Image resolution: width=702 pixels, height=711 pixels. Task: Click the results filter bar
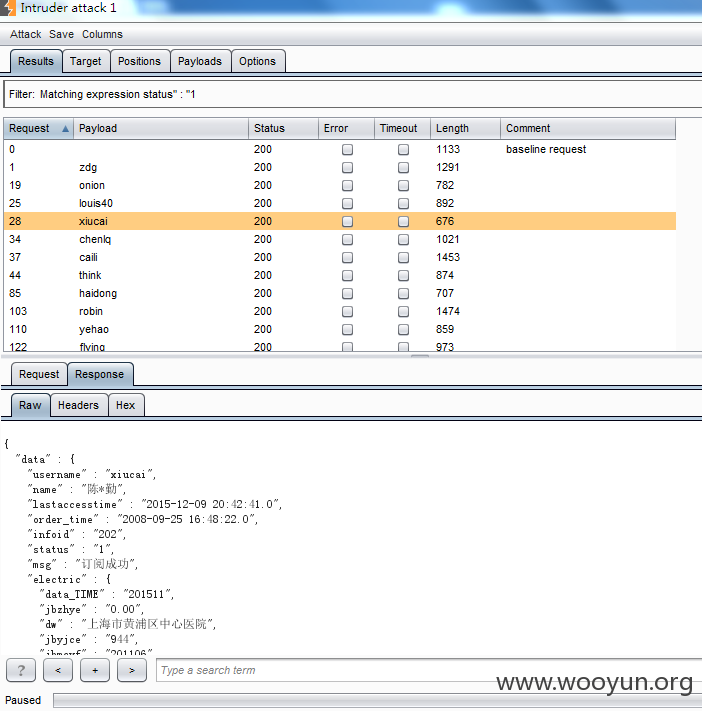[353, 94]
